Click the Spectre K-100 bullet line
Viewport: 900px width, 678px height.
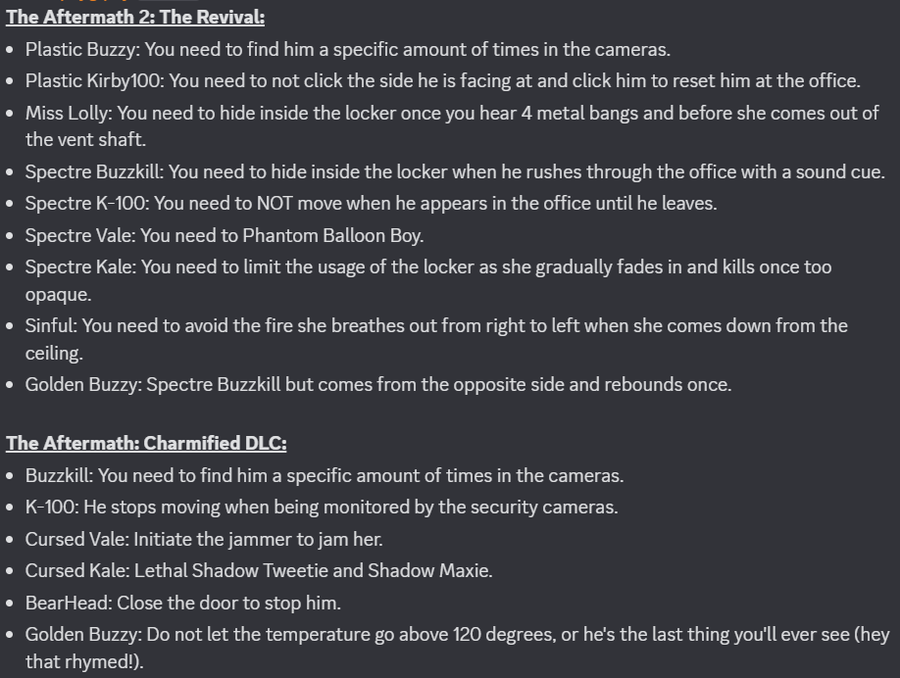click(x=371, y=204)
